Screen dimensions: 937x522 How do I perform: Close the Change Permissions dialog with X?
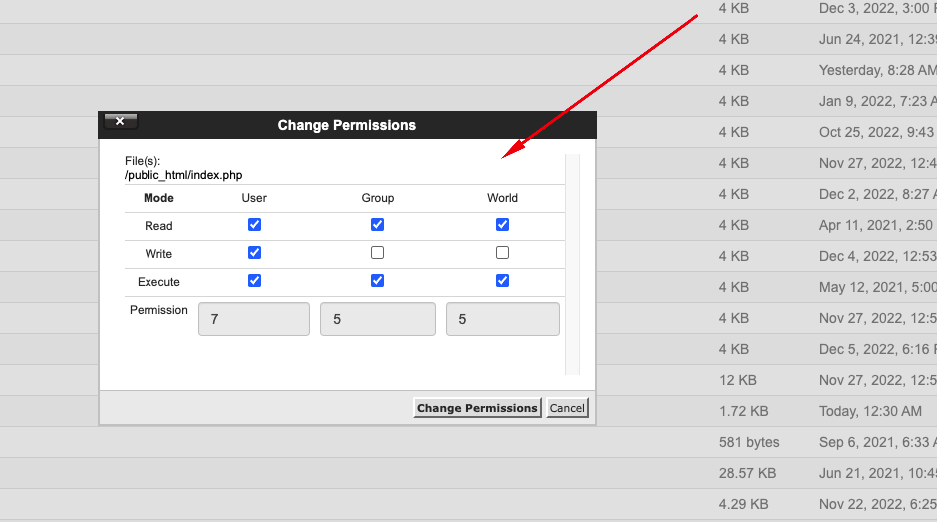click(x=120, y=121)
